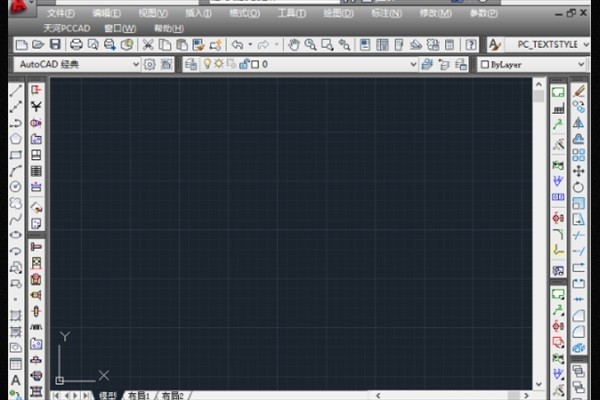Image resolution: width=600 pixels, height=400 pixels.
Task: Select the Rectangle tool in Draw toolbar
Action: coord(16,155)
